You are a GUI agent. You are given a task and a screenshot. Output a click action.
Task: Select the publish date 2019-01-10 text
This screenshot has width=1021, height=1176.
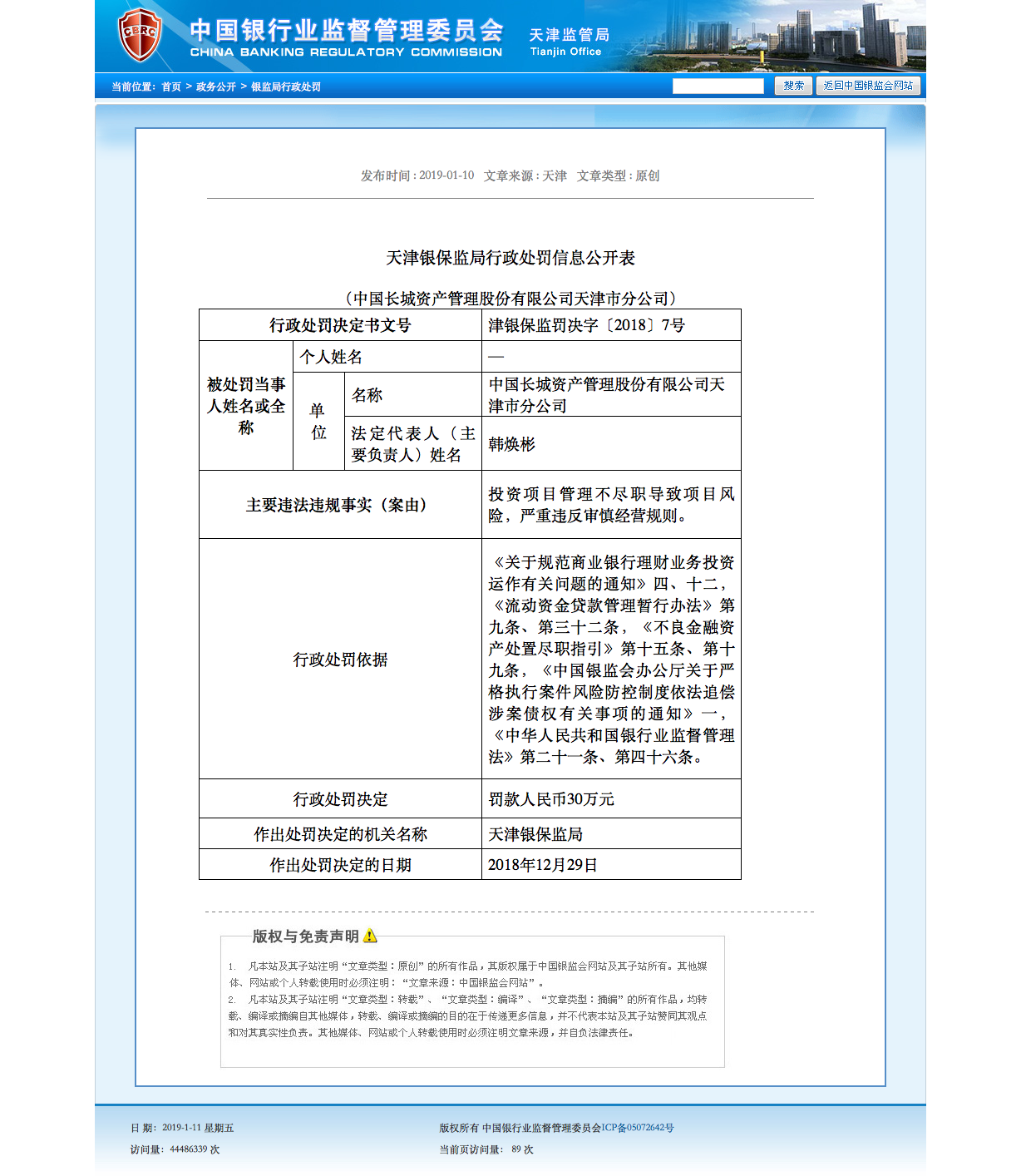[446, 175]
